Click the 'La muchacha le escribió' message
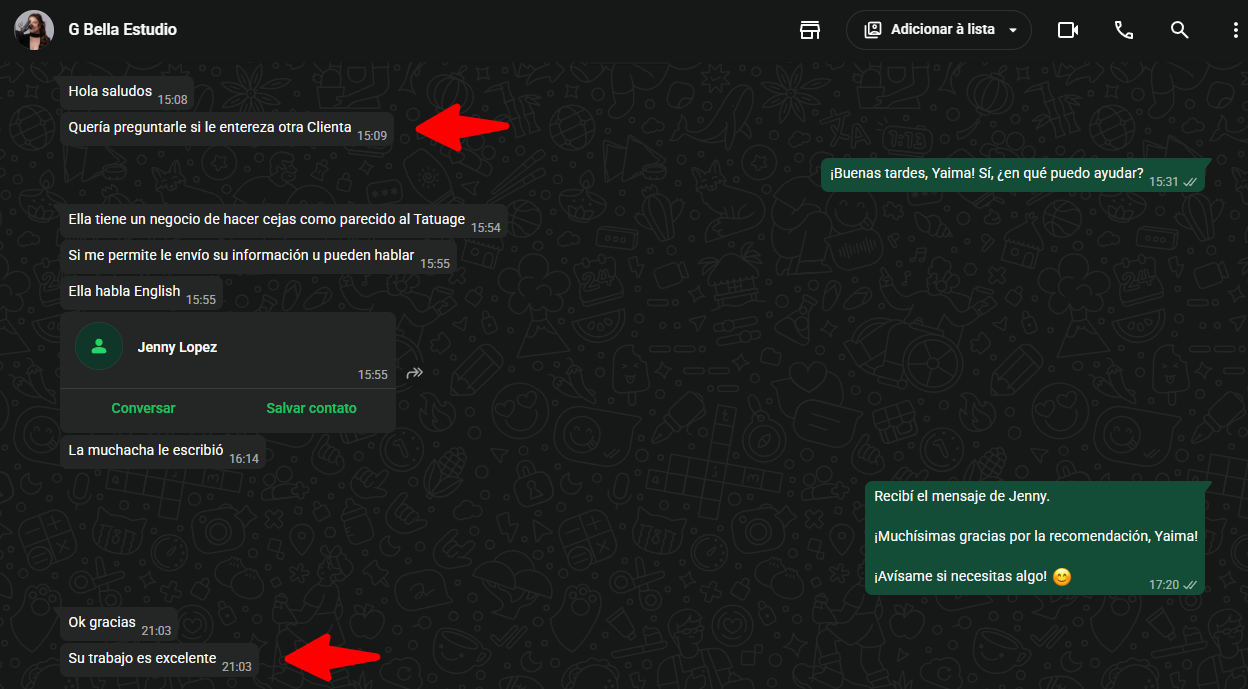Viewport: 1248px width, 689px height. (163, 451)
